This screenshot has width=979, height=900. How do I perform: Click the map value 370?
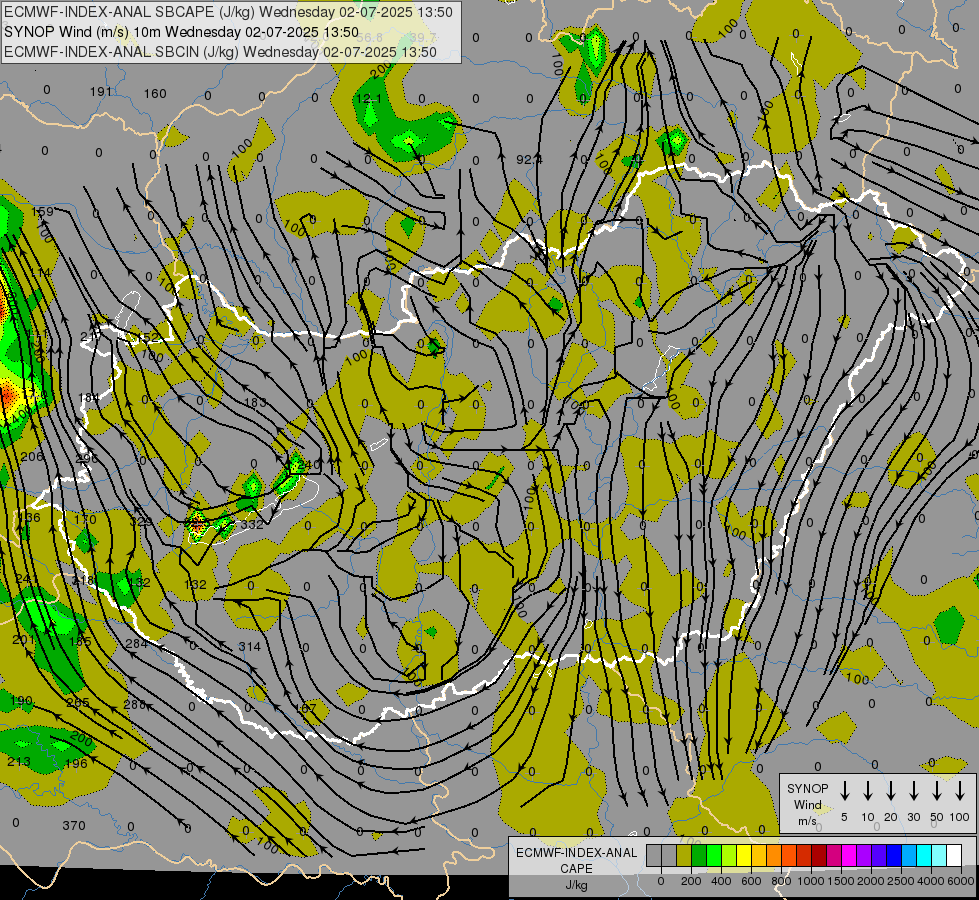(74, 826)
